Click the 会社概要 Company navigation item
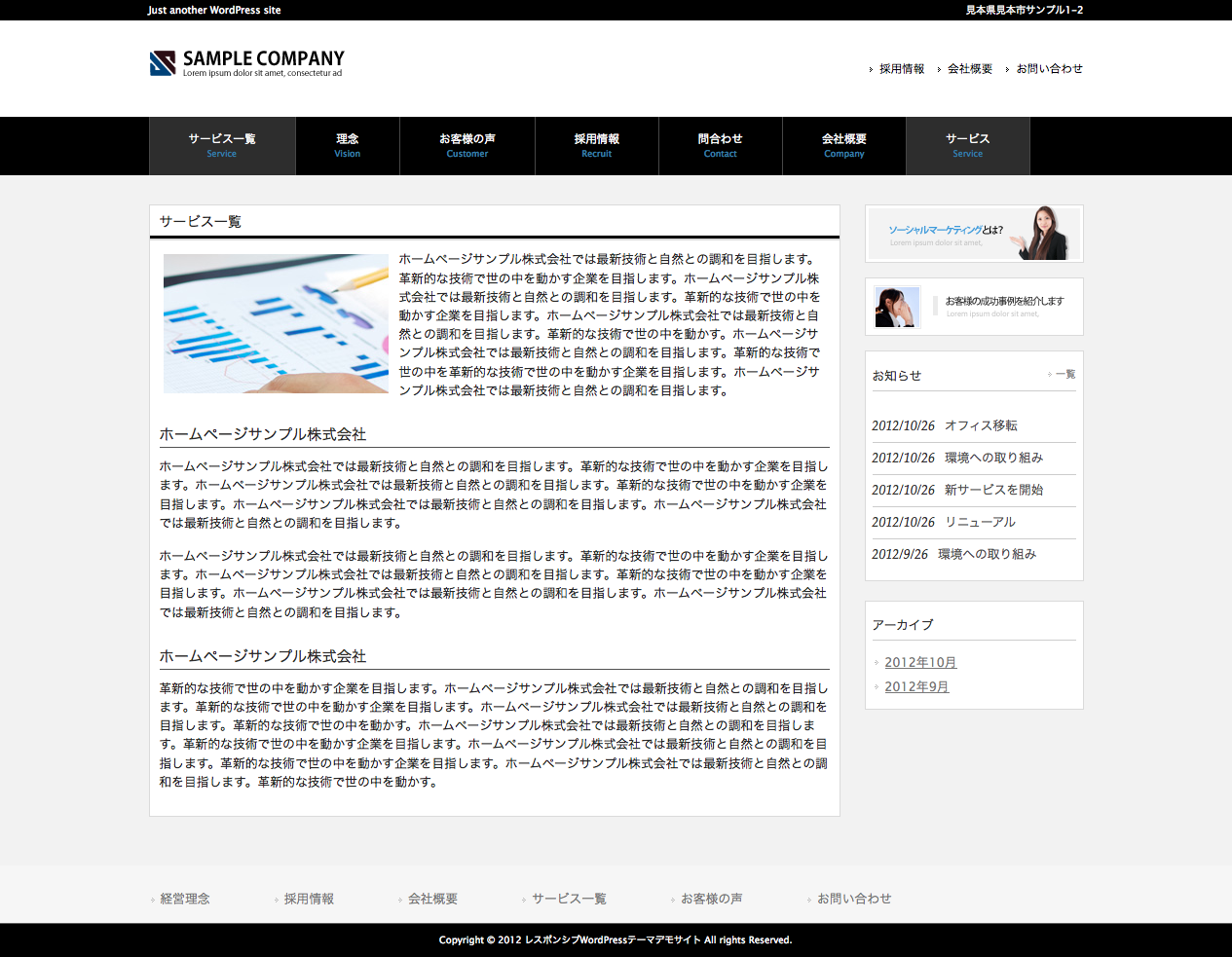Screen dimensions: 1232x957 click(844, 146)
